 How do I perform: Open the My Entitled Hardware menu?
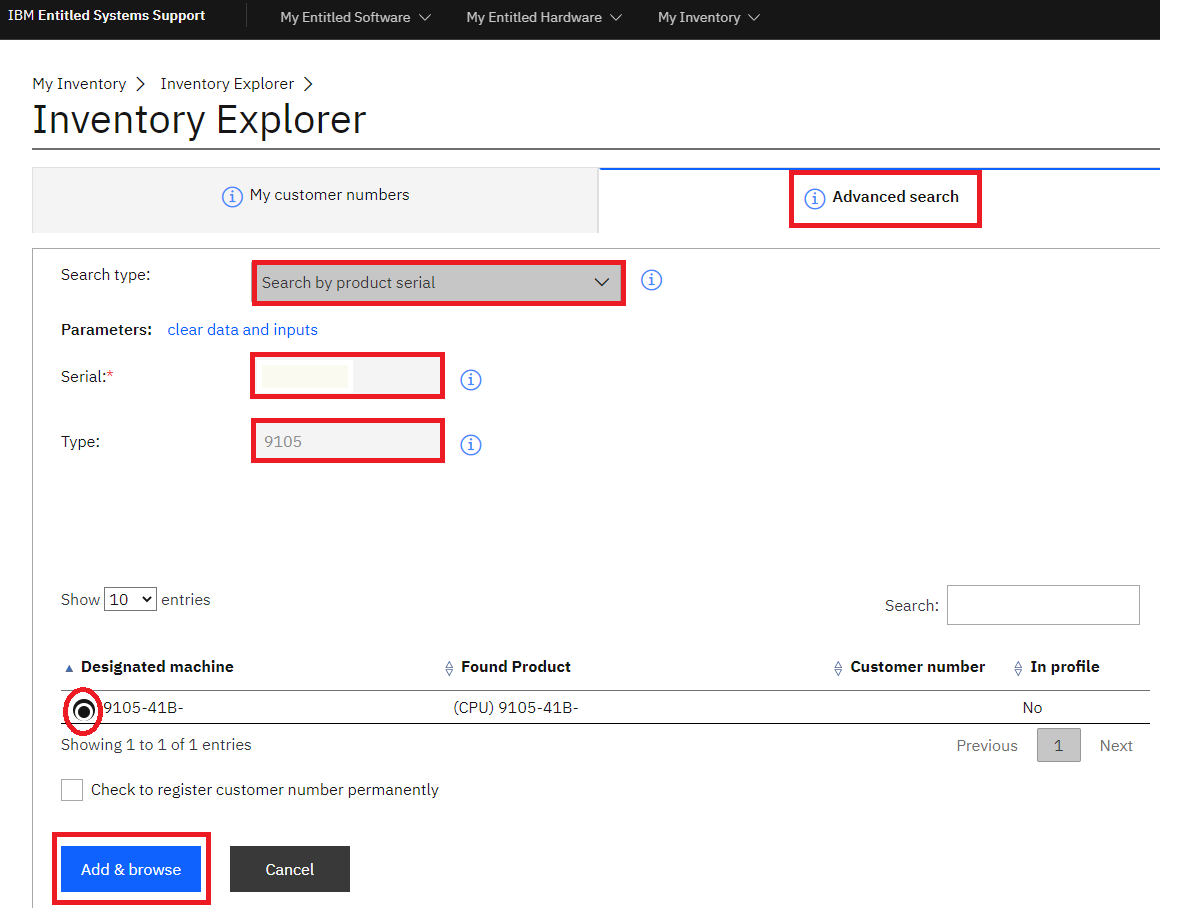point(543,17)
